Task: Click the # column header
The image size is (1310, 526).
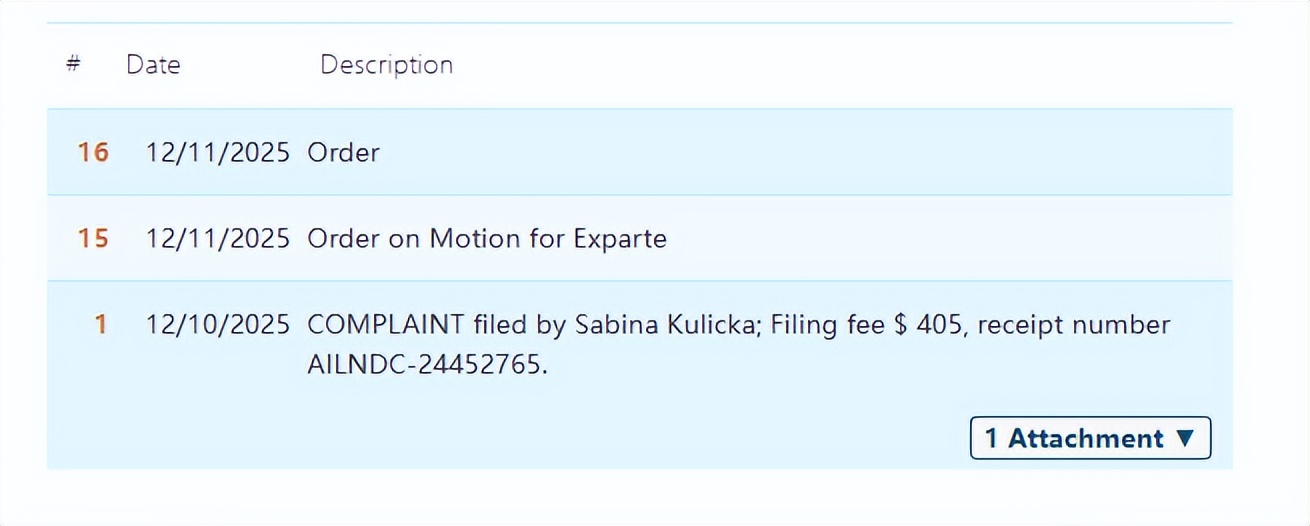Action: coord(73,64)
